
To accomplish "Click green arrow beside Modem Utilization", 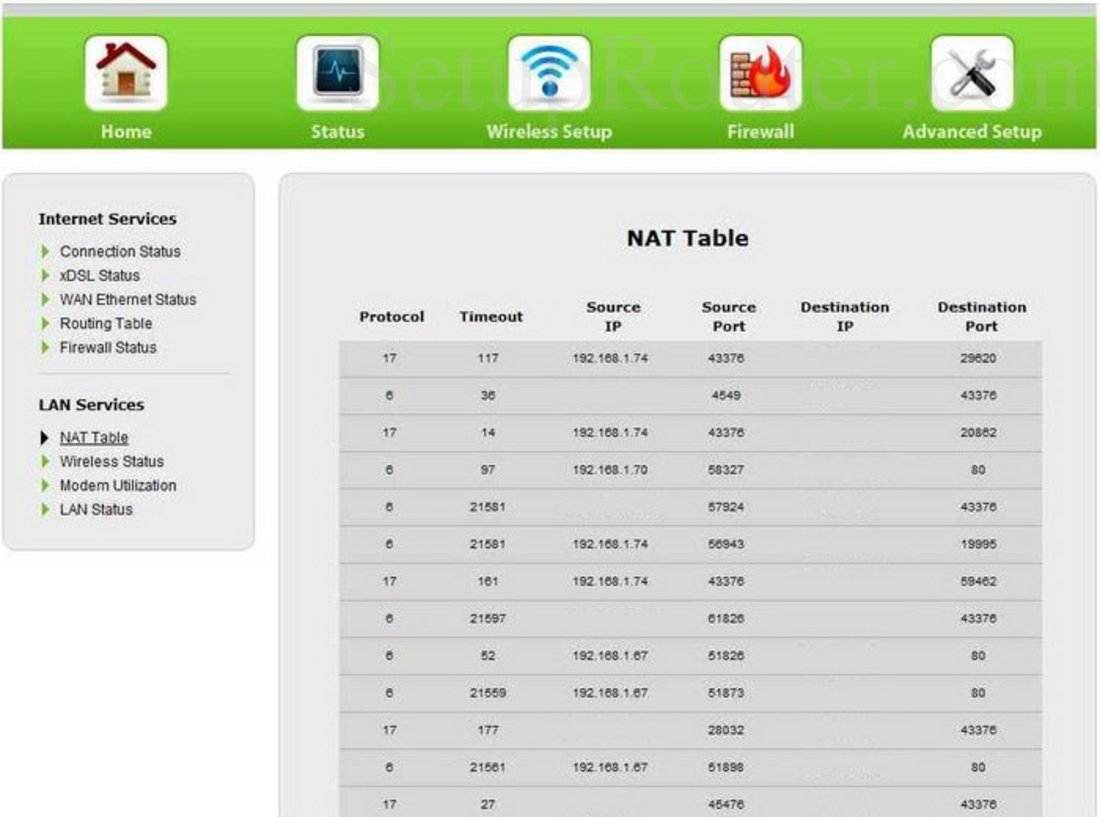I will pyautogui.click(x=45, y=485).
